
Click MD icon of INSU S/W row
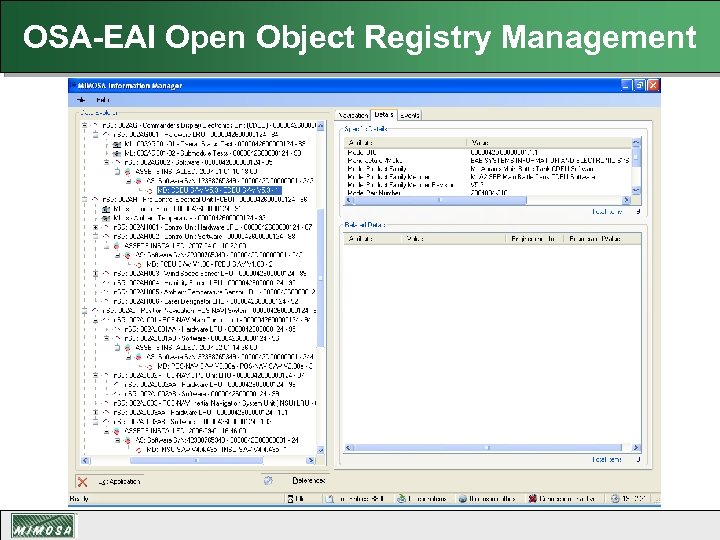click(x=138, y=450)
